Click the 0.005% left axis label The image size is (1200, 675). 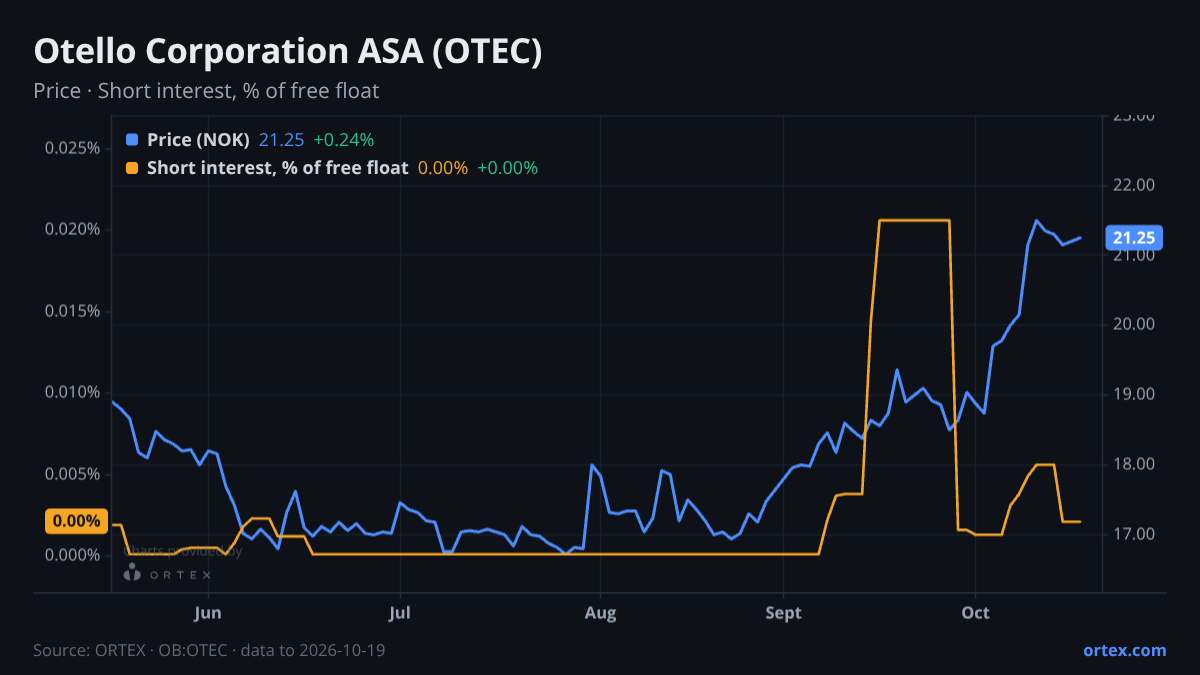[73, 473]
